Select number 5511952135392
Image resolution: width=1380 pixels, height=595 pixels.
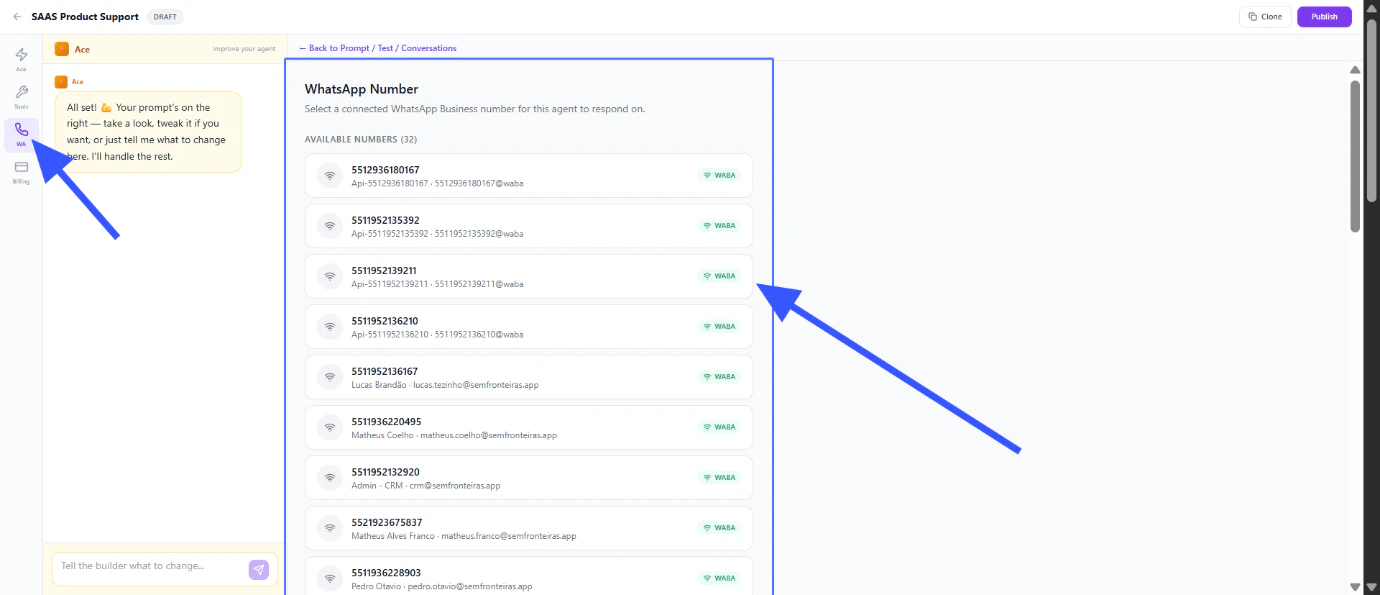pyautogui.click(x=529, y=226)
